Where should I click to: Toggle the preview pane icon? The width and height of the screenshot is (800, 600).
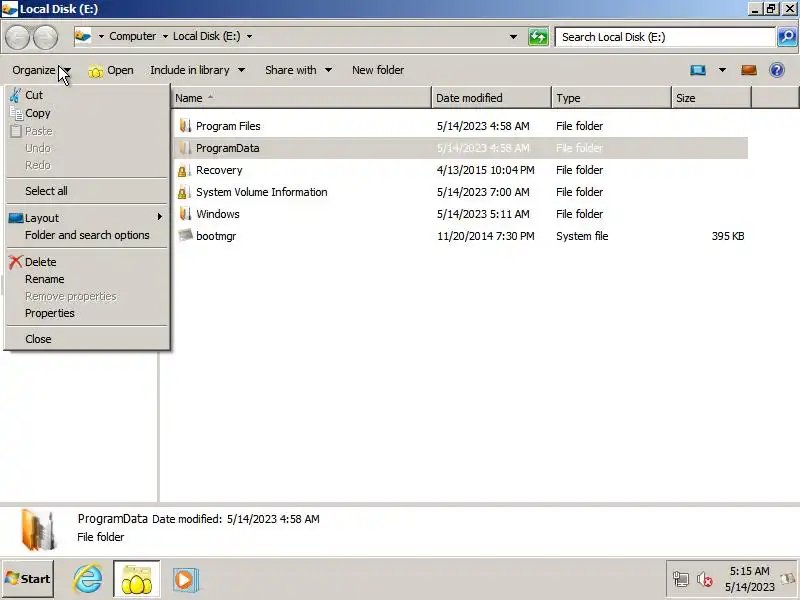748,70
